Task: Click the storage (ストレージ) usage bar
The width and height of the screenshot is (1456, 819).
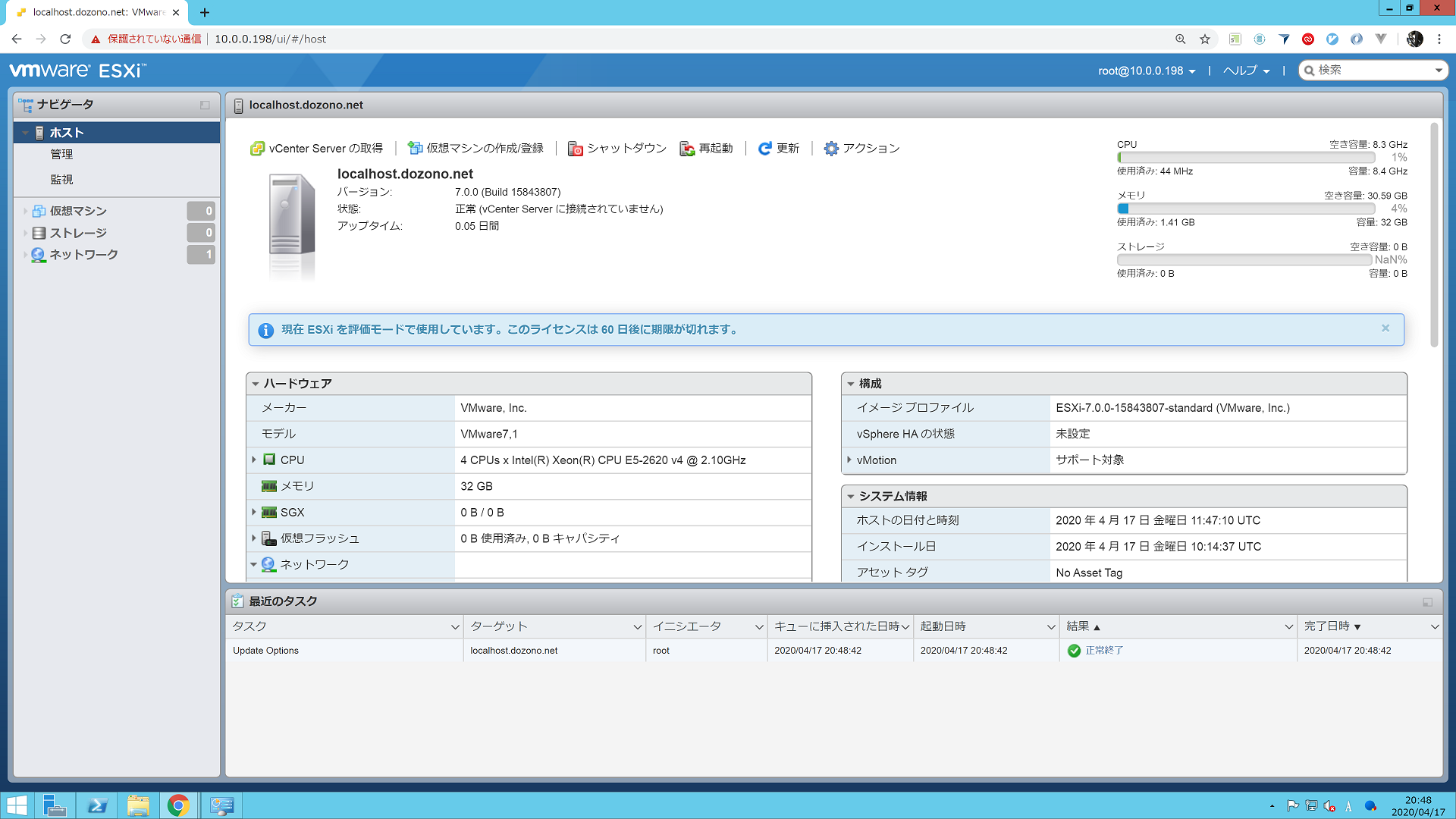Action: 1244,260
